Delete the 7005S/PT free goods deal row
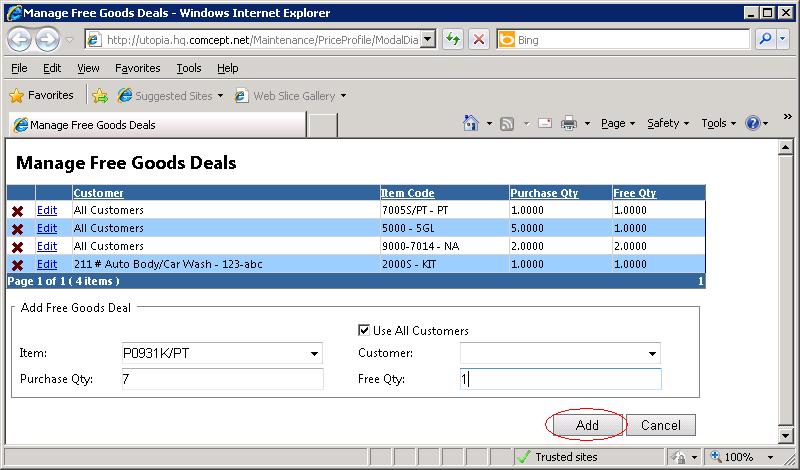The width and height of the screenshot is (800, 470). [17, 211]
